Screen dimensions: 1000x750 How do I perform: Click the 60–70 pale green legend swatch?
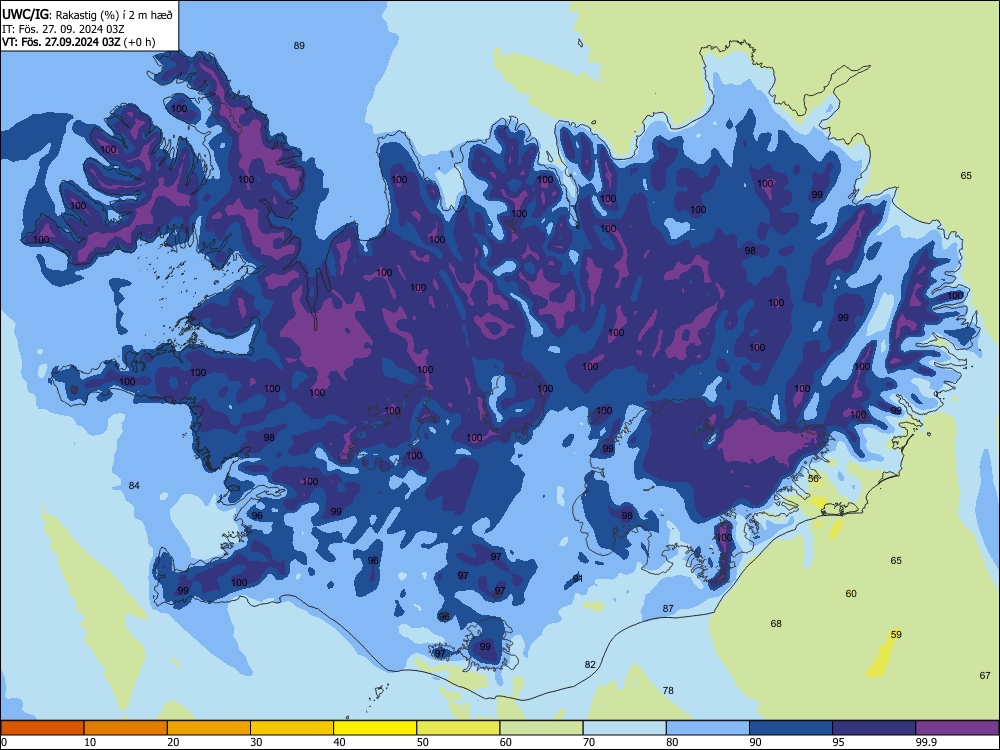click(x=541, y=728)
